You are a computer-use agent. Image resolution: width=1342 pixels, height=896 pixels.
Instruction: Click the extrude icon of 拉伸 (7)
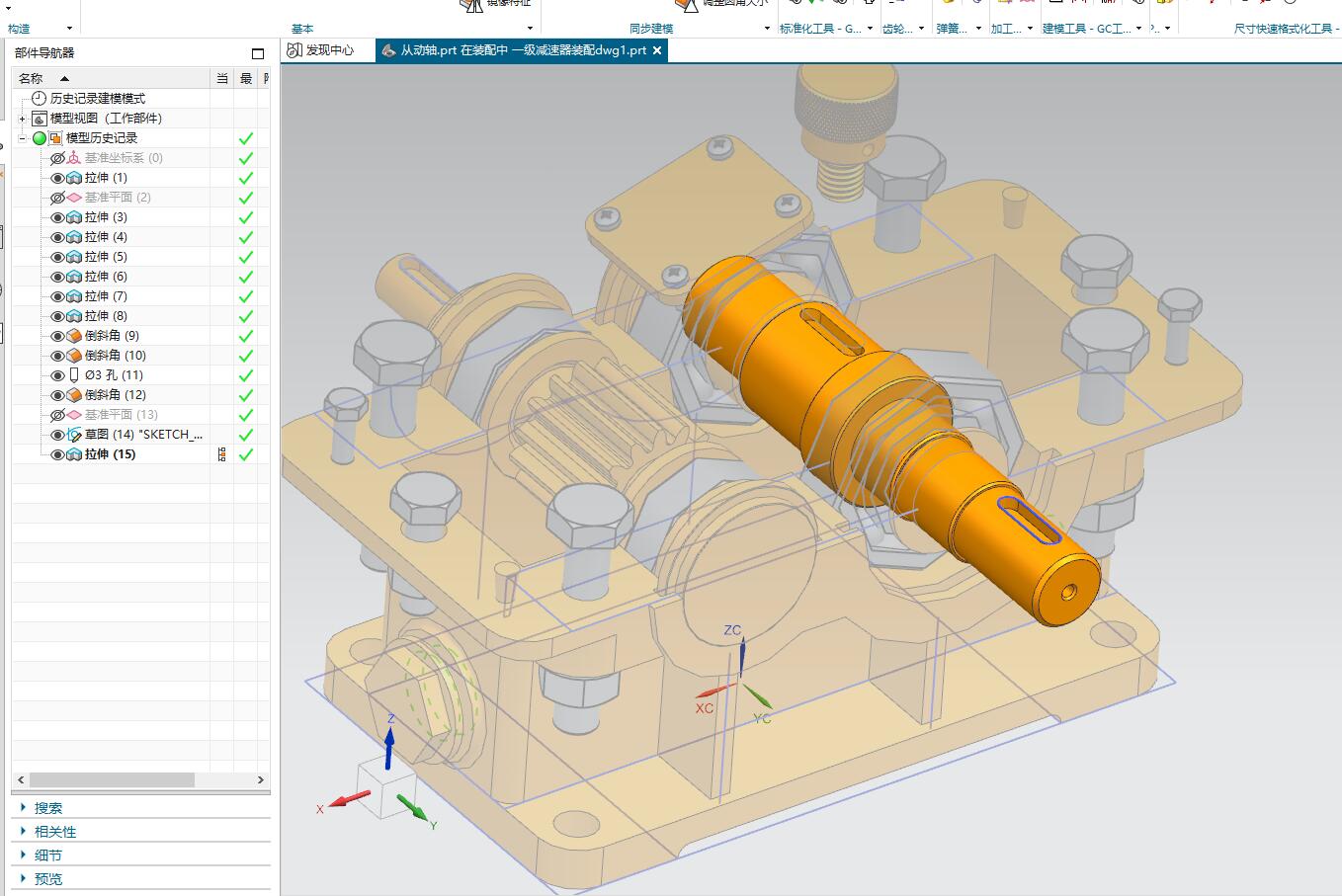pyautogui.click(x=74, y=296)
